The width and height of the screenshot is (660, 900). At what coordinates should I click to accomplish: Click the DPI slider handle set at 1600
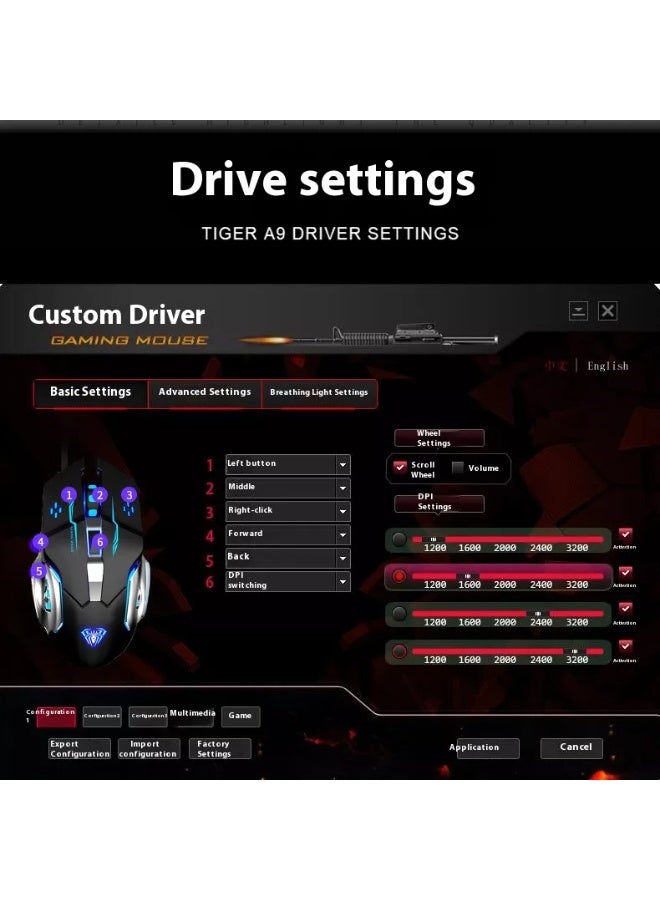pos(468,576)
